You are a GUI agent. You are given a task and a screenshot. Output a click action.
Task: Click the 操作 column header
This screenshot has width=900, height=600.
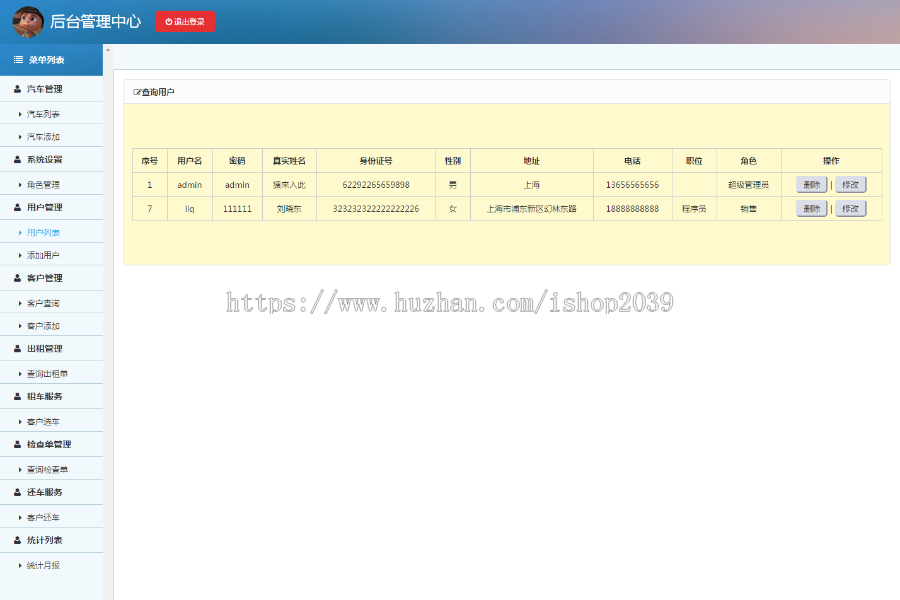pyautogui.click(x=831, y=161)
